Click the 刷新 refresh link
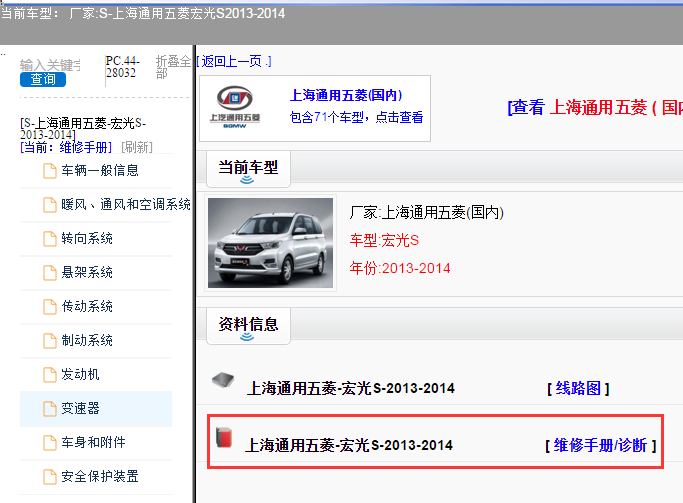This screenshot has height=503, width=683. 137,147
